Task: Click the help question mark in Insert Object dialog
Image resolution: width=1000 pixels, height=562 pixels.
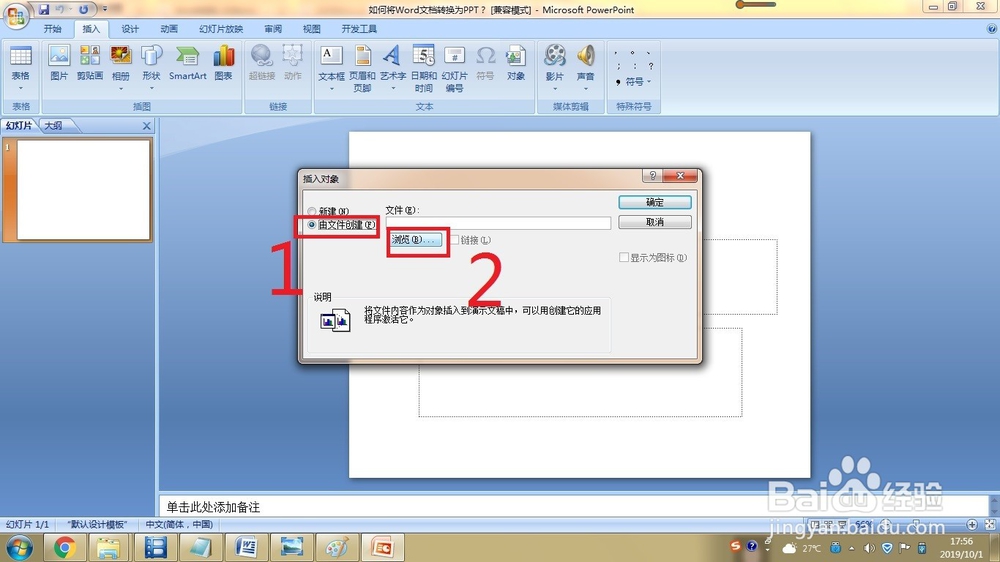Action: click(x=652, y=176)
